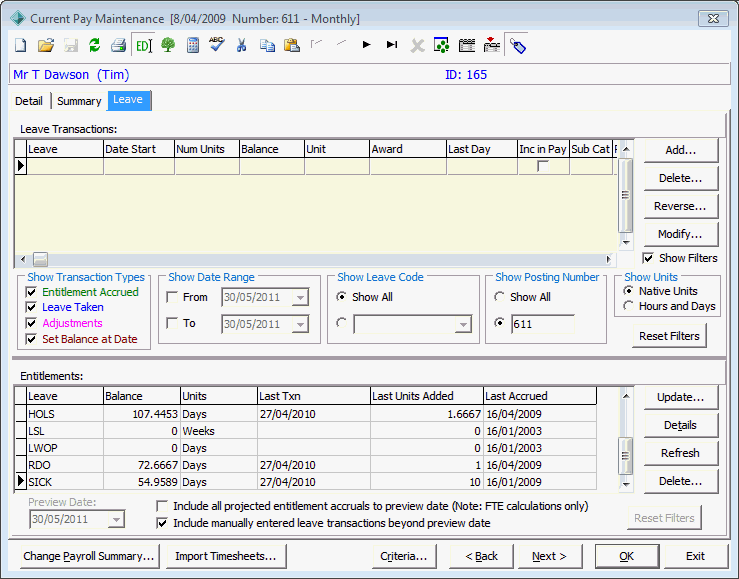Screen dimensions: 739x579
Task: Open the From date dropdown
Action: 300,298
